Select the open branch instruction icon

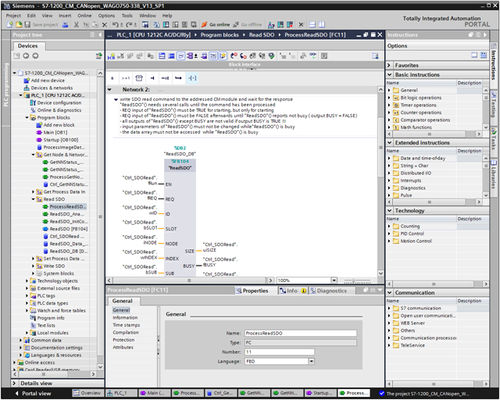[165, 78]
